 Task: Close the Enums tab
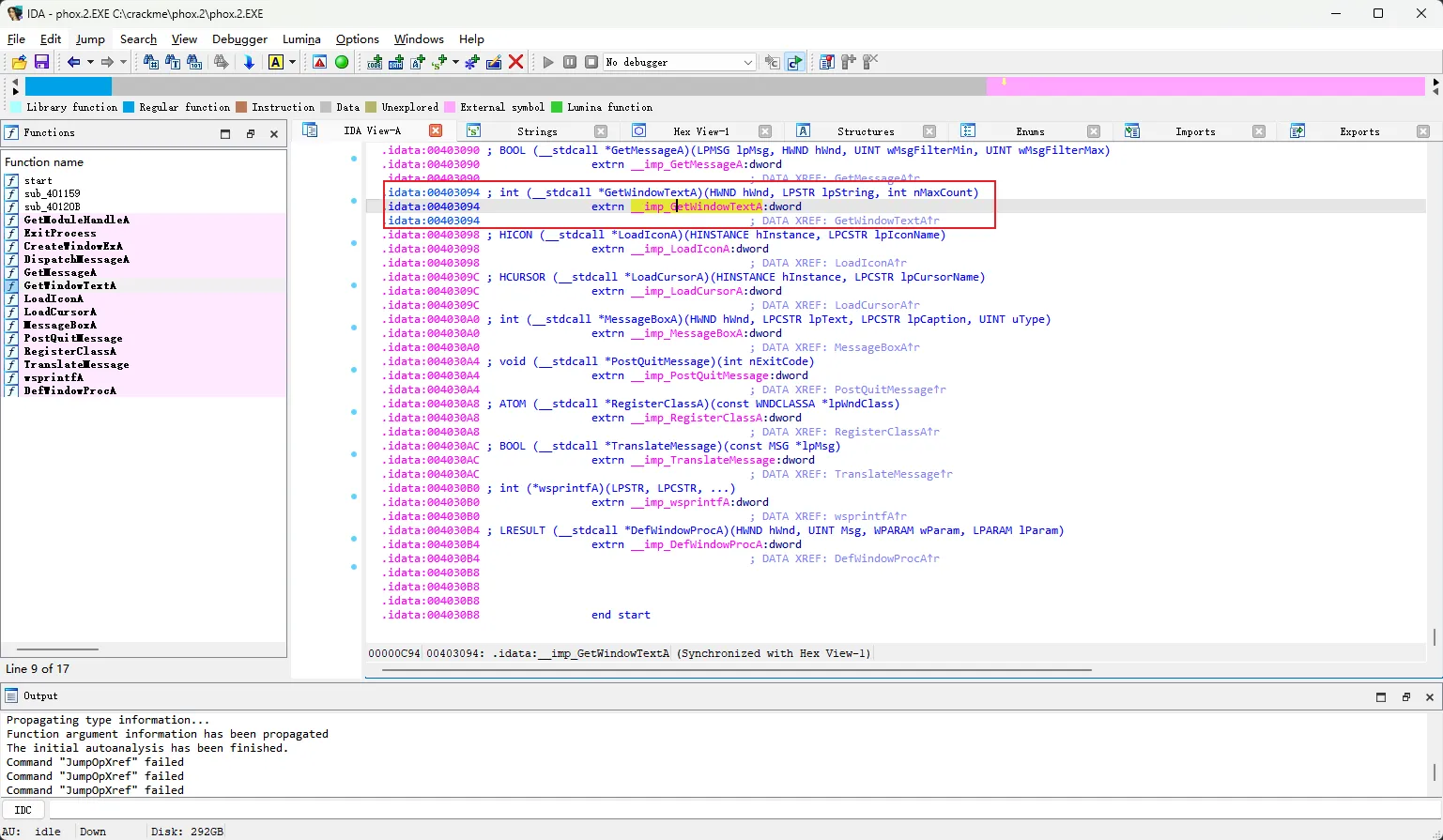[1094, 131]
